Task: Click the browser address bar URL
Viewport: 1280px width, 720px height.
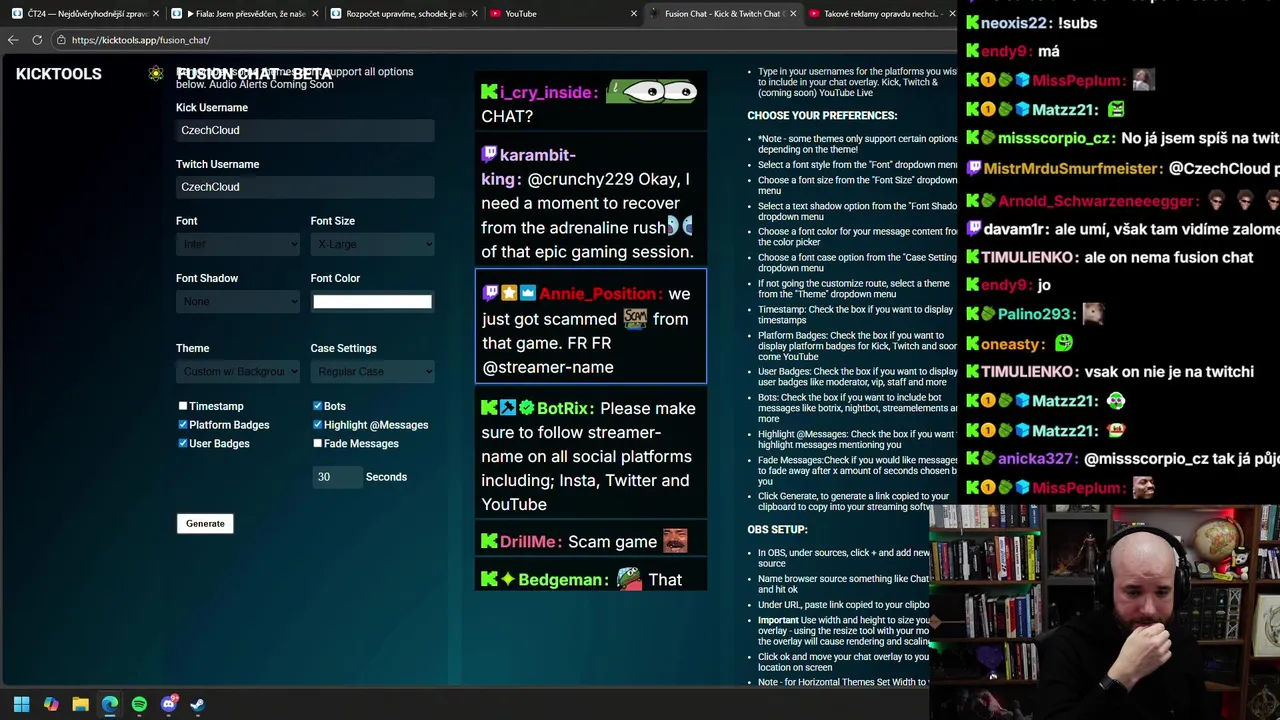Action: (x=141, y=40)
